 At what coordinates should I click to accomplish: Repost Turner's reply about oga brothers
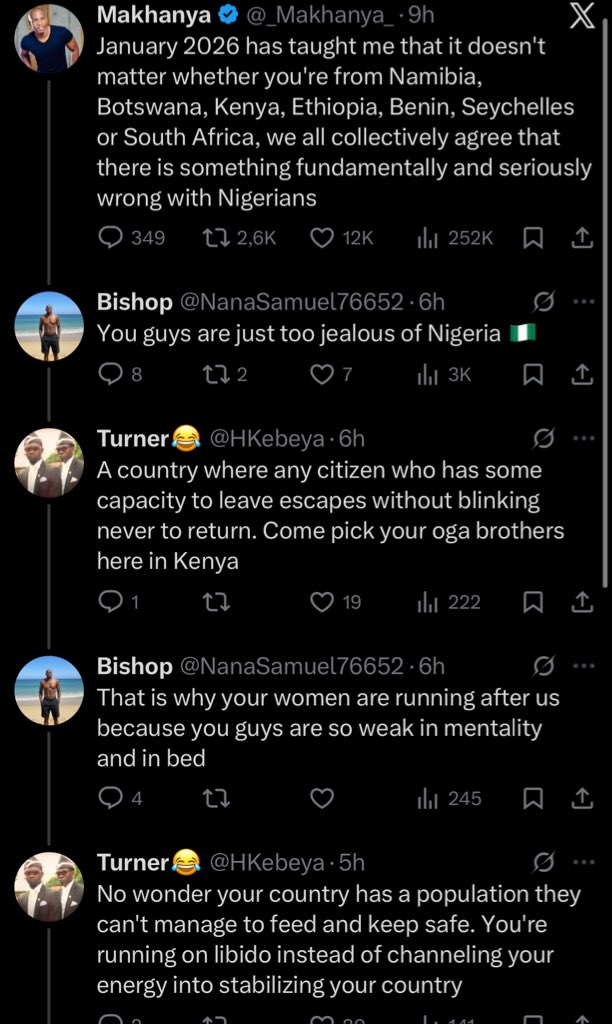point(216,601)
